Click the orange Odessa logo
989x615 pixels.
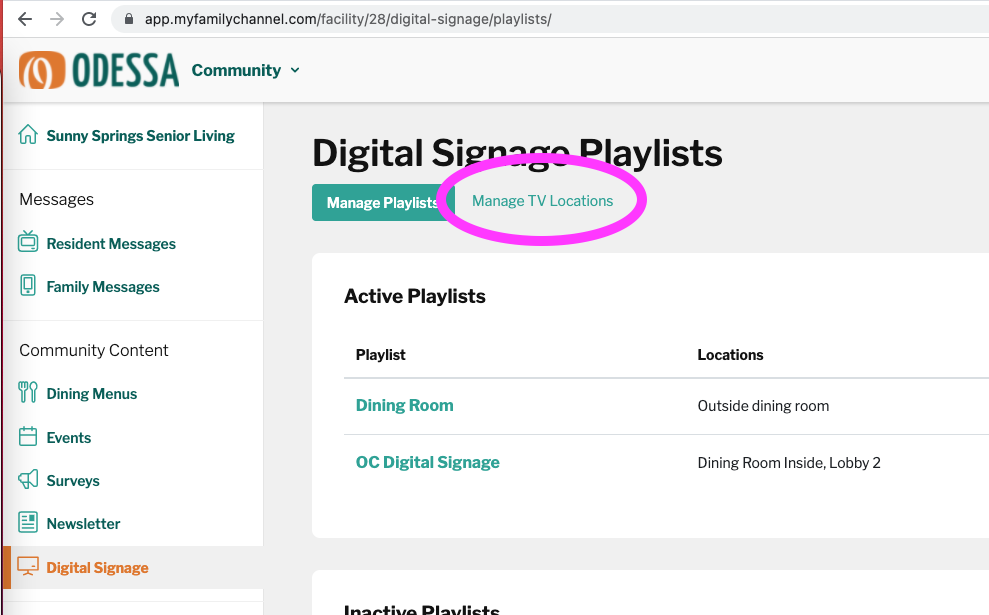click(42, 69)
